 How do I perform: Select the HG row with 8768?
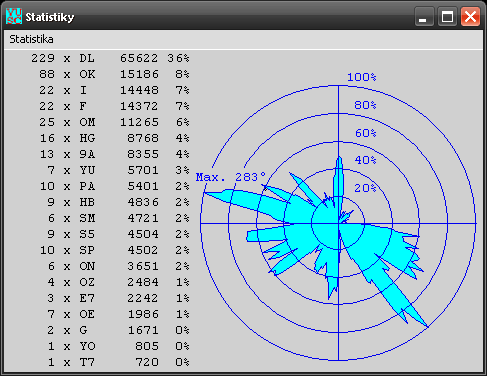point(114,138)
